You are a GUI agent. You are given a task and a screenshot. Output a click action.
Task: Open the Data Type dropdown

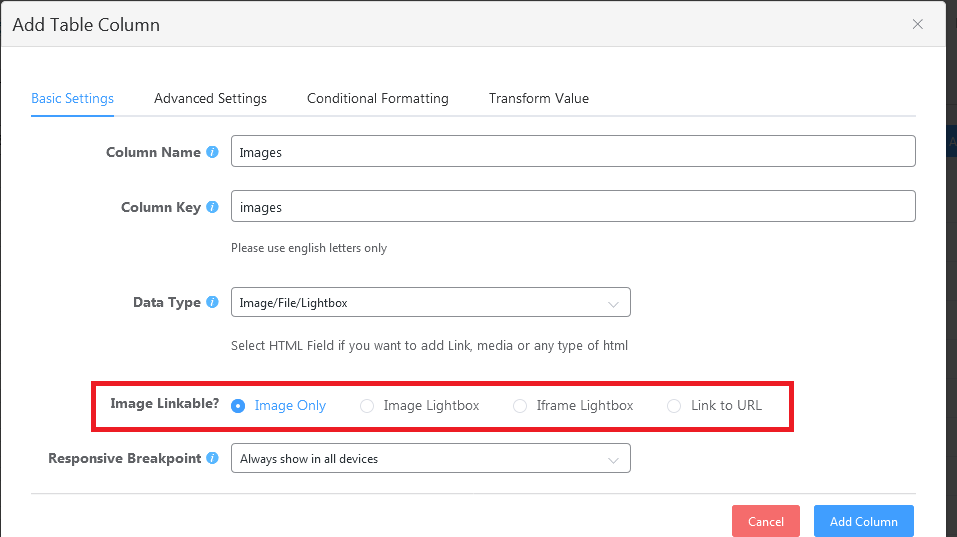click(430, 302)
